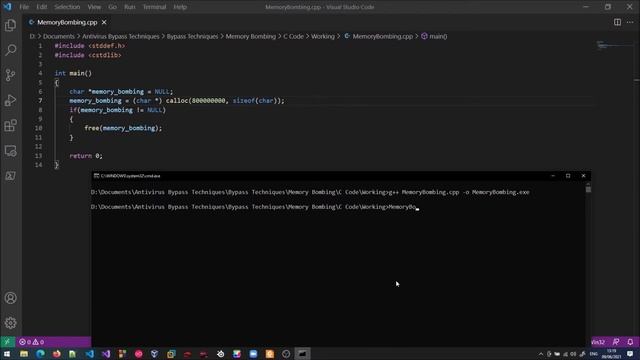Open the Search view in activity bar
Screen dimensions: 640x360
point(11,50)
